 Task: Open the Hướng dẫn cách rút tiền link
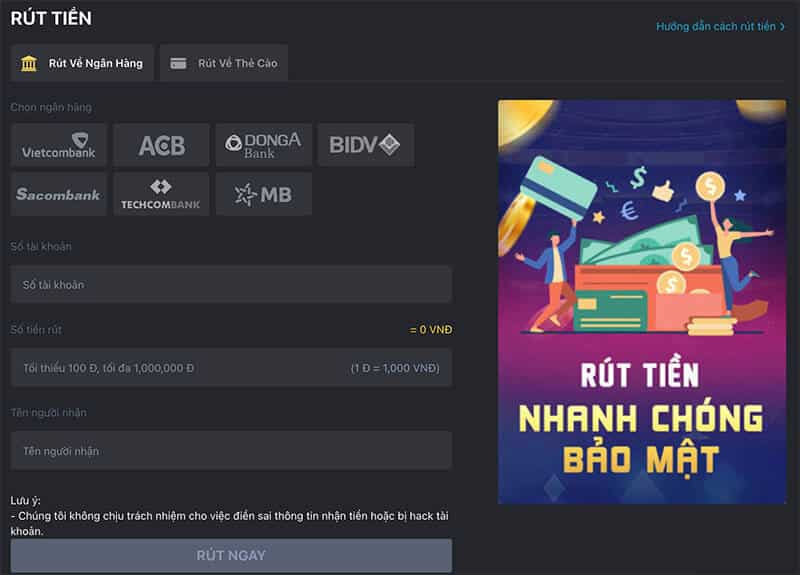pyautogui.click(x=715, y=27)
